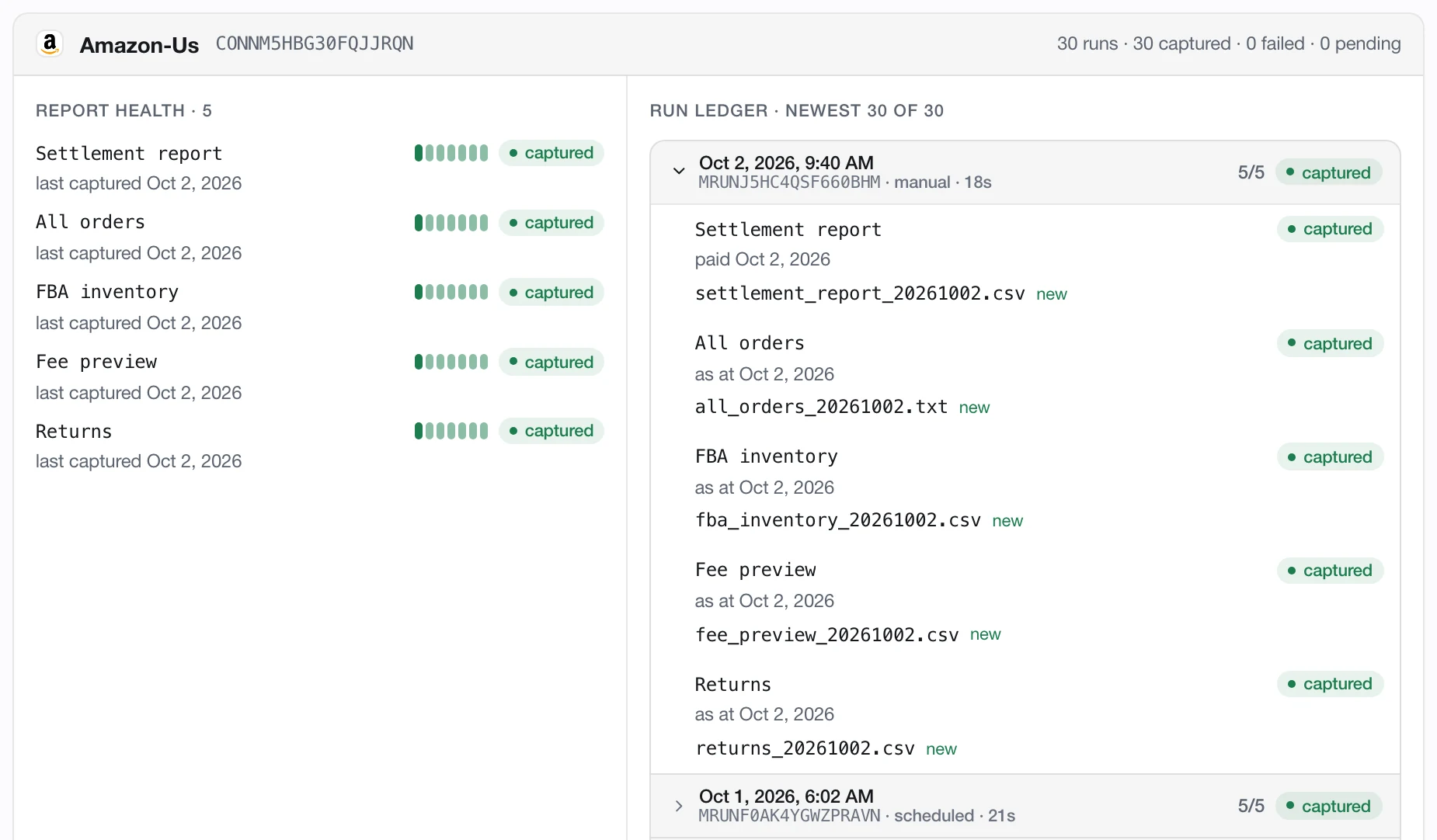Click Settlement report health sparkline bars
This screenshot has height=840, width=1437.
tap(451, 153)
